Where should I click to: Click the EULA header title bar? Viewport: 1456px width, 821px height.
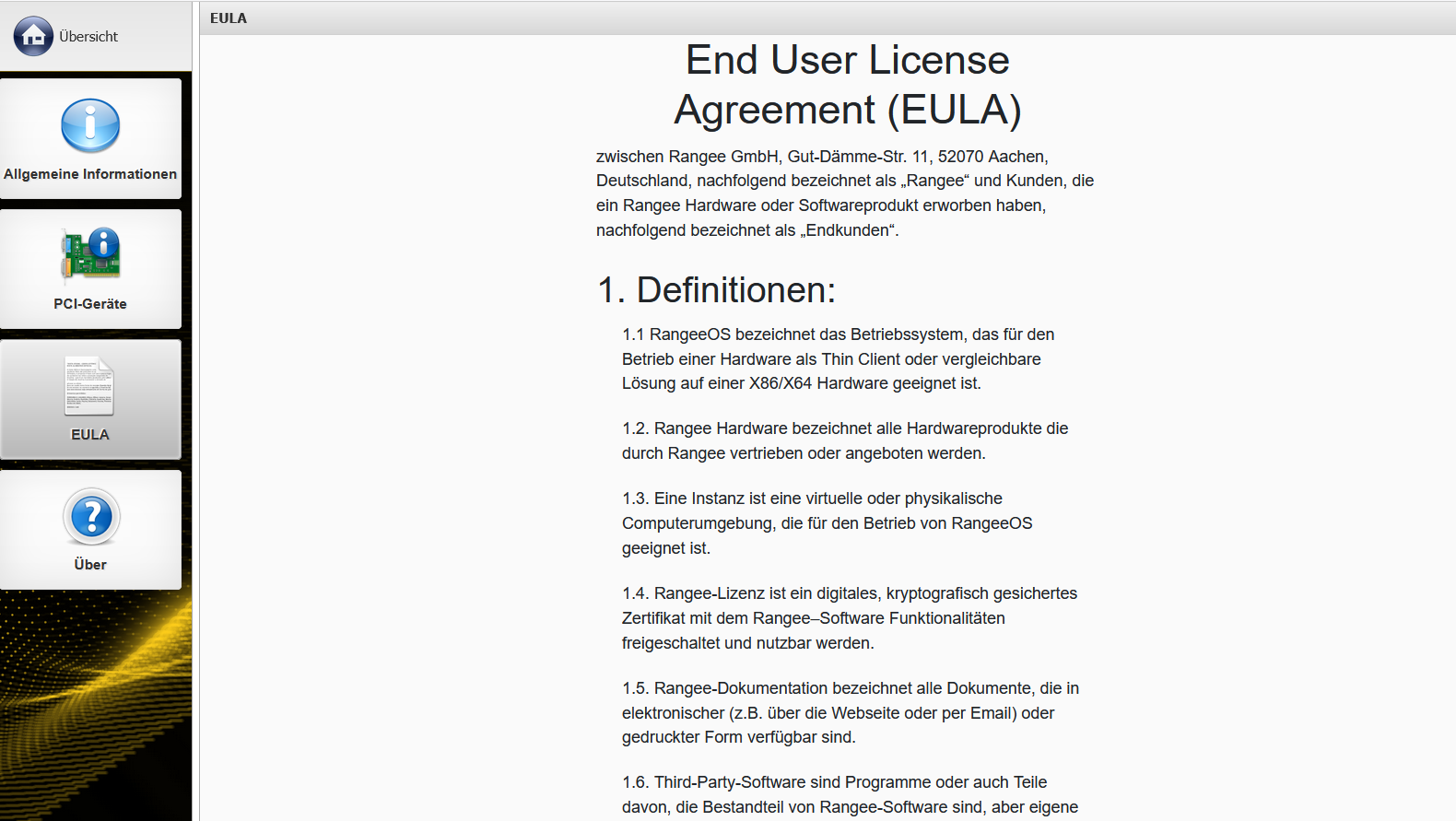click(x=828, y=18)
